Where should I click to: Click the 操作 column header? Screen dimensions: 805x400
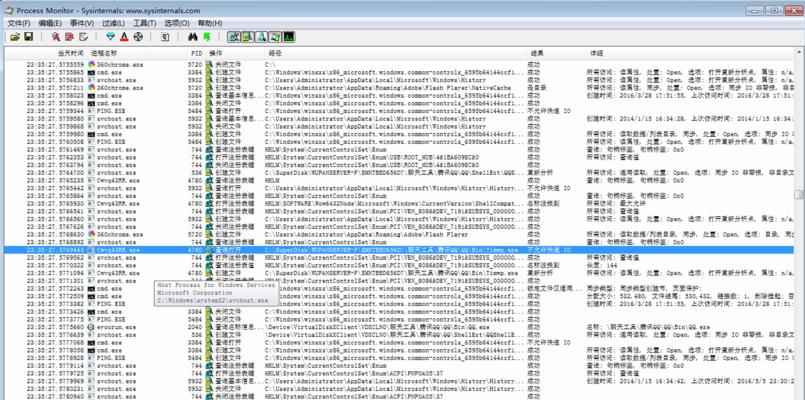point(216,53)
